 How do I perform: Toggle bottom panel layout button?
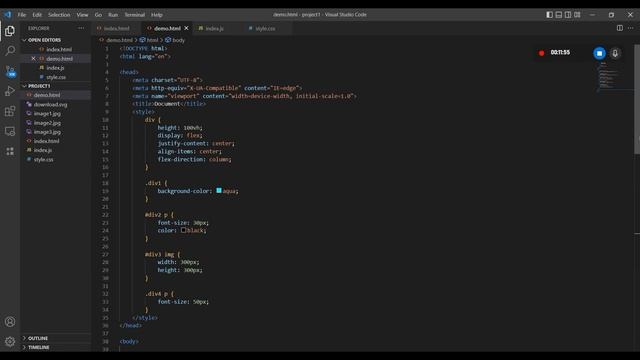tap(559, 15)
